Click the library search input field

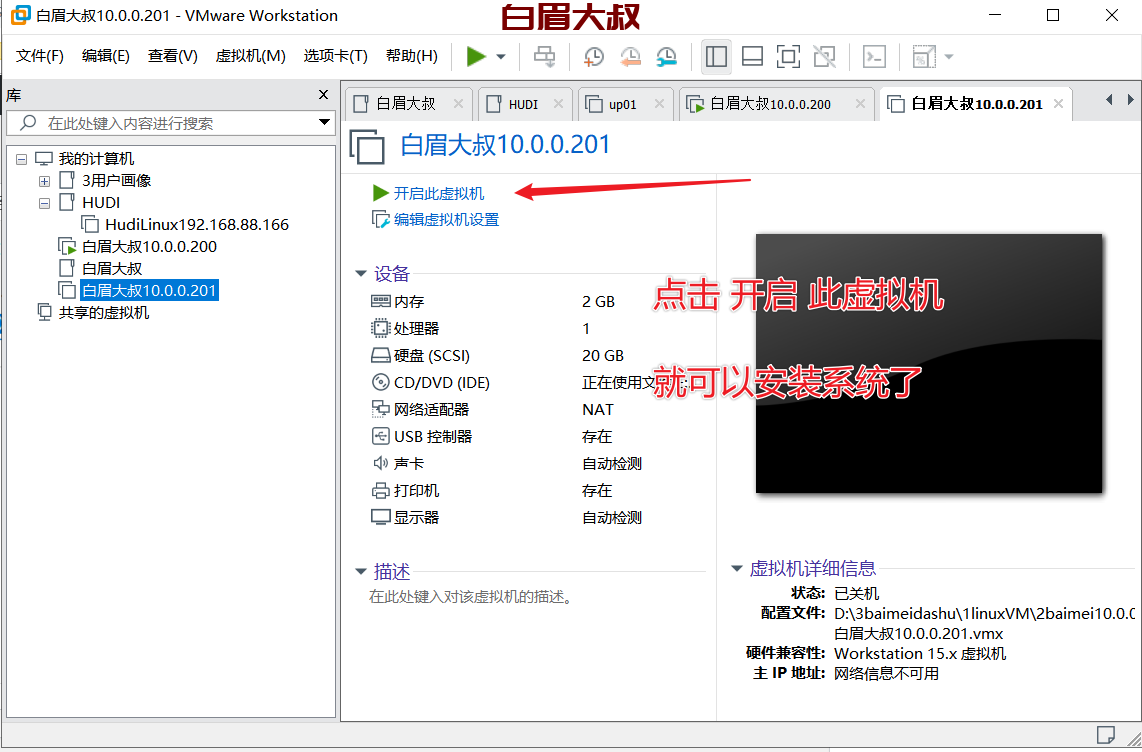click(x=171, y=123)
